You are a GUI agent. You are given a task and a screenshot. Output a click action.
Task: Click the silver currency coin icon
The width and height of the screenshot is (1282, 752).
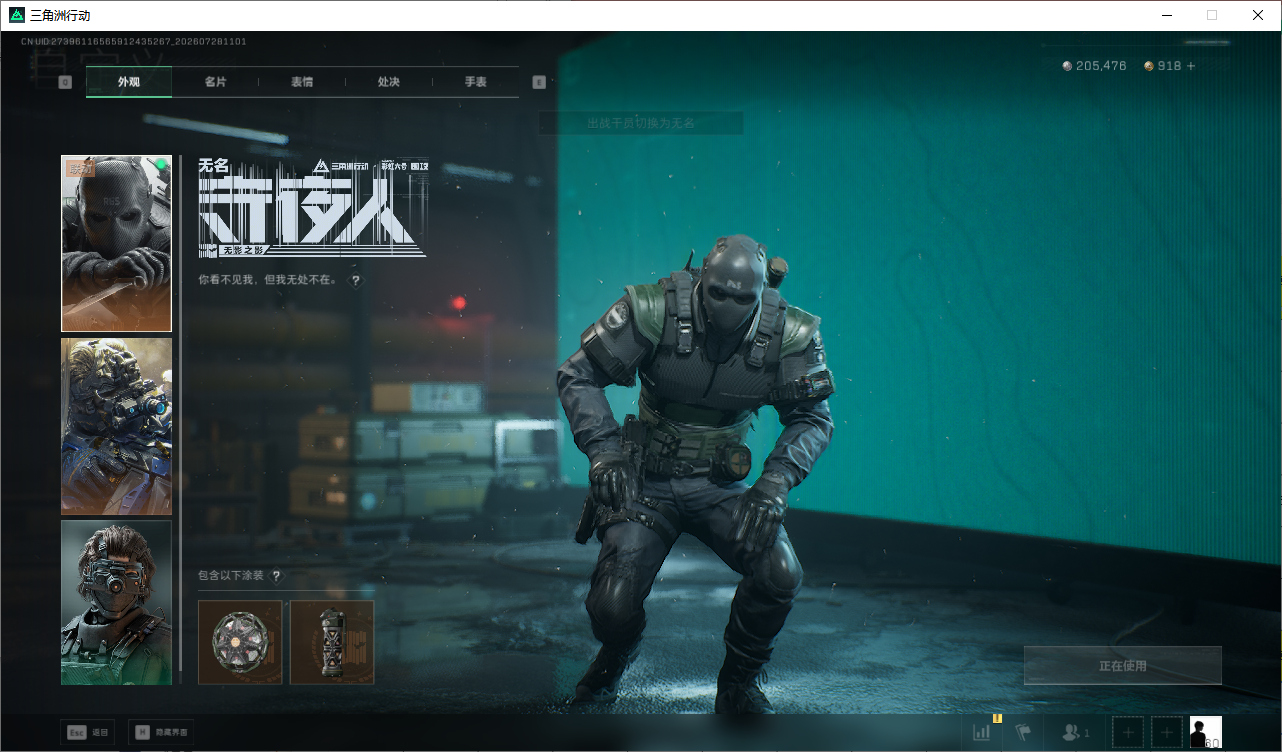1067,66
